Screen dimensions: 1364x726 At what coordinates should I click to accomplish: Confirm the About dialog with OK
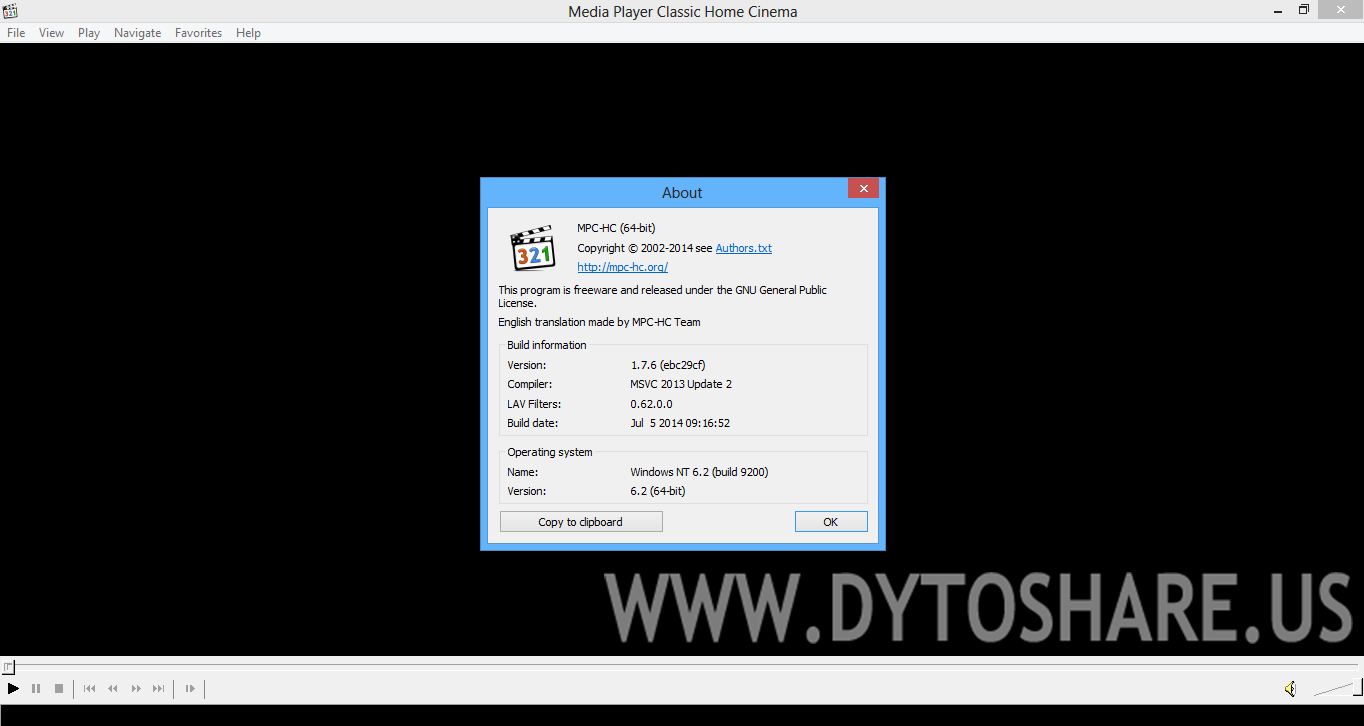831,522
